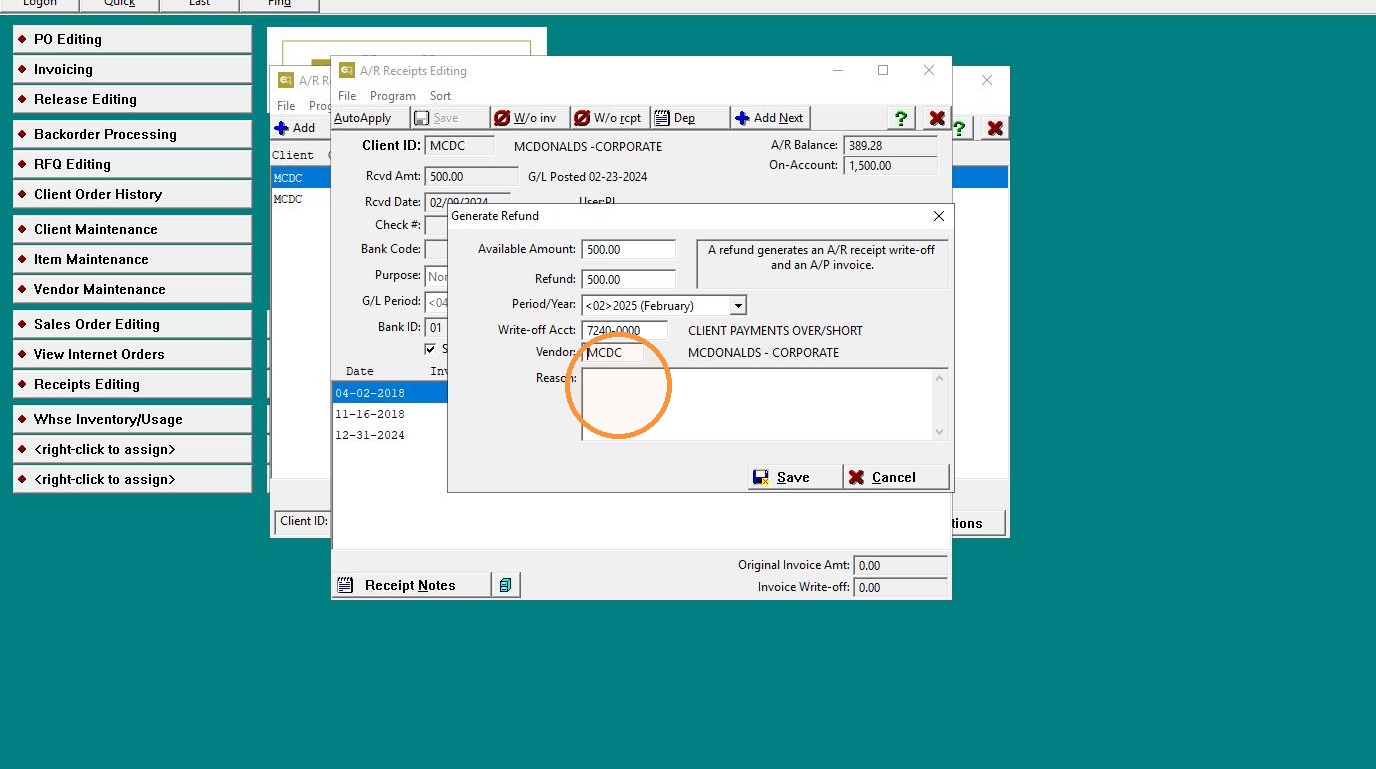Image resolution: width=1376 pixels, height=769 pixels.
Task: Open Release Editing
Action: click(x=132, y=99)
